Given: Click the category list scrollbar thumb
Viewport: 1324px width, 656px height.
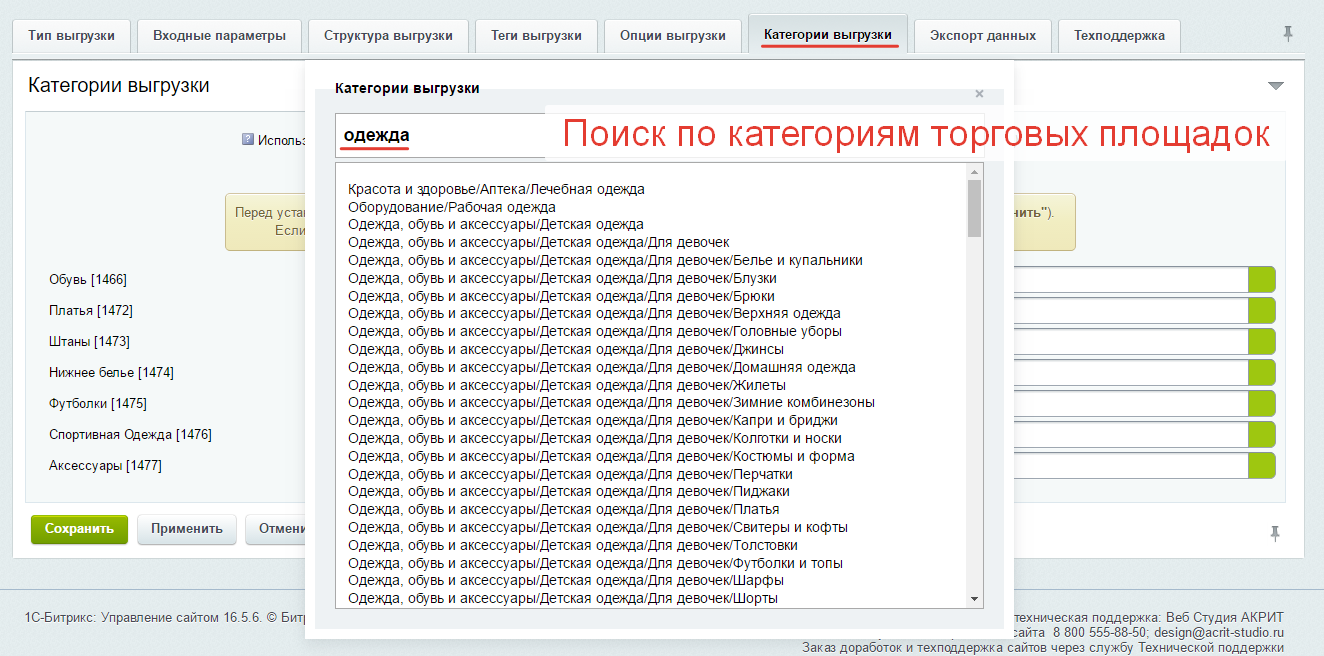Looking at the screenshot, I should click(975, 208).
